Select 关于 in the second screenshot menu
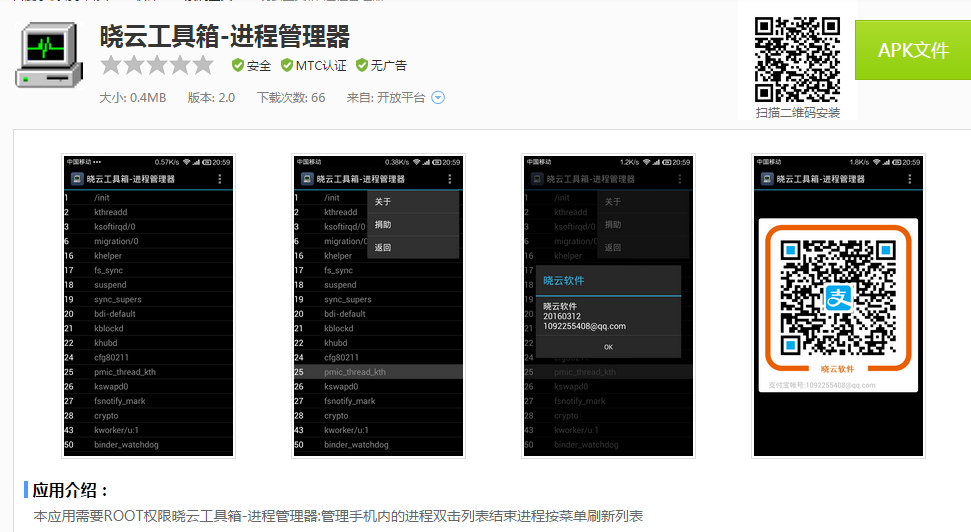Screen dimensions: 971x532 413,202
